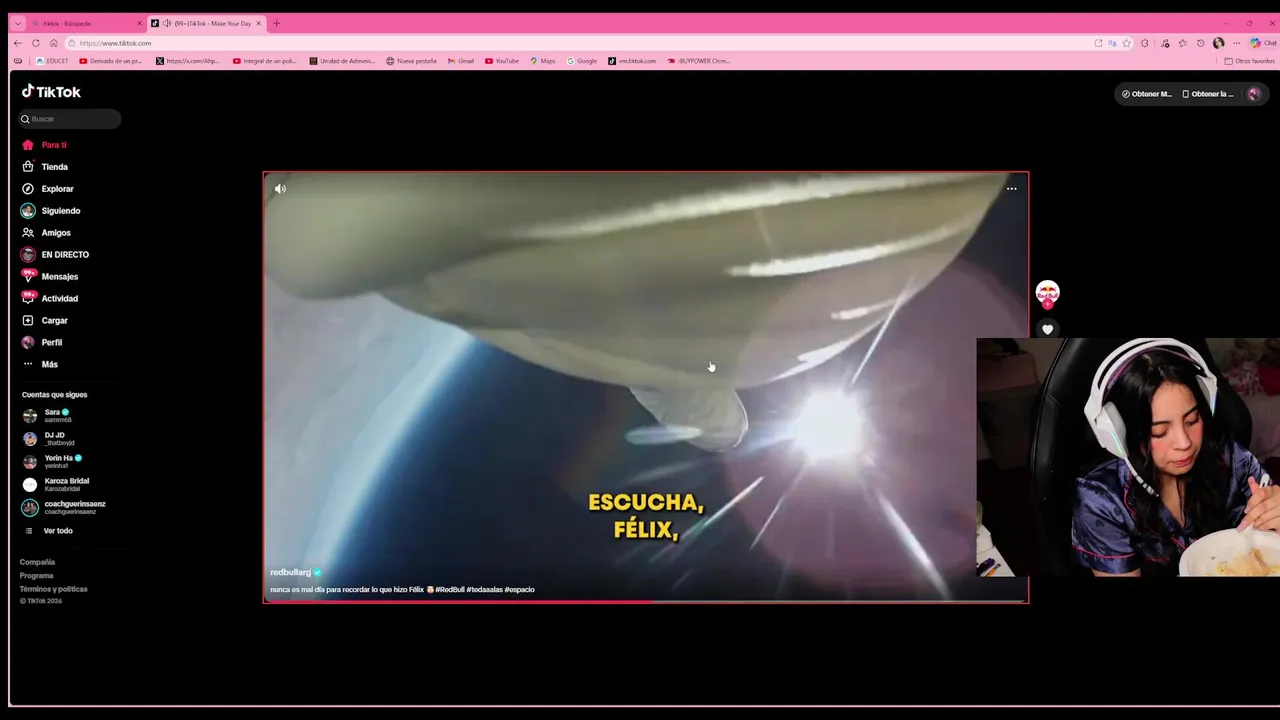Close the tiktok - Búsqueda tab
The width and height of the screenshot is (1280, 720).
click(x=139, y=23)
